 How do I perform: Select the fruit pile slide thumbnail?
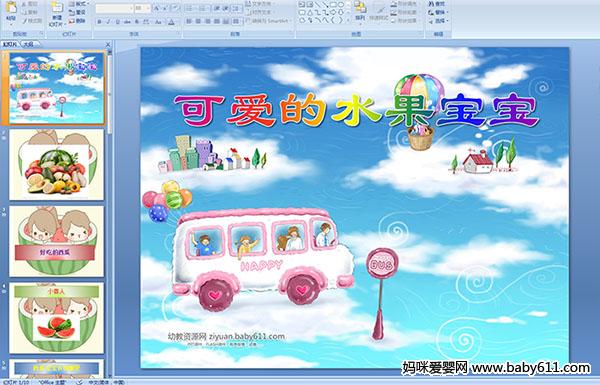(x=57, y=165)
